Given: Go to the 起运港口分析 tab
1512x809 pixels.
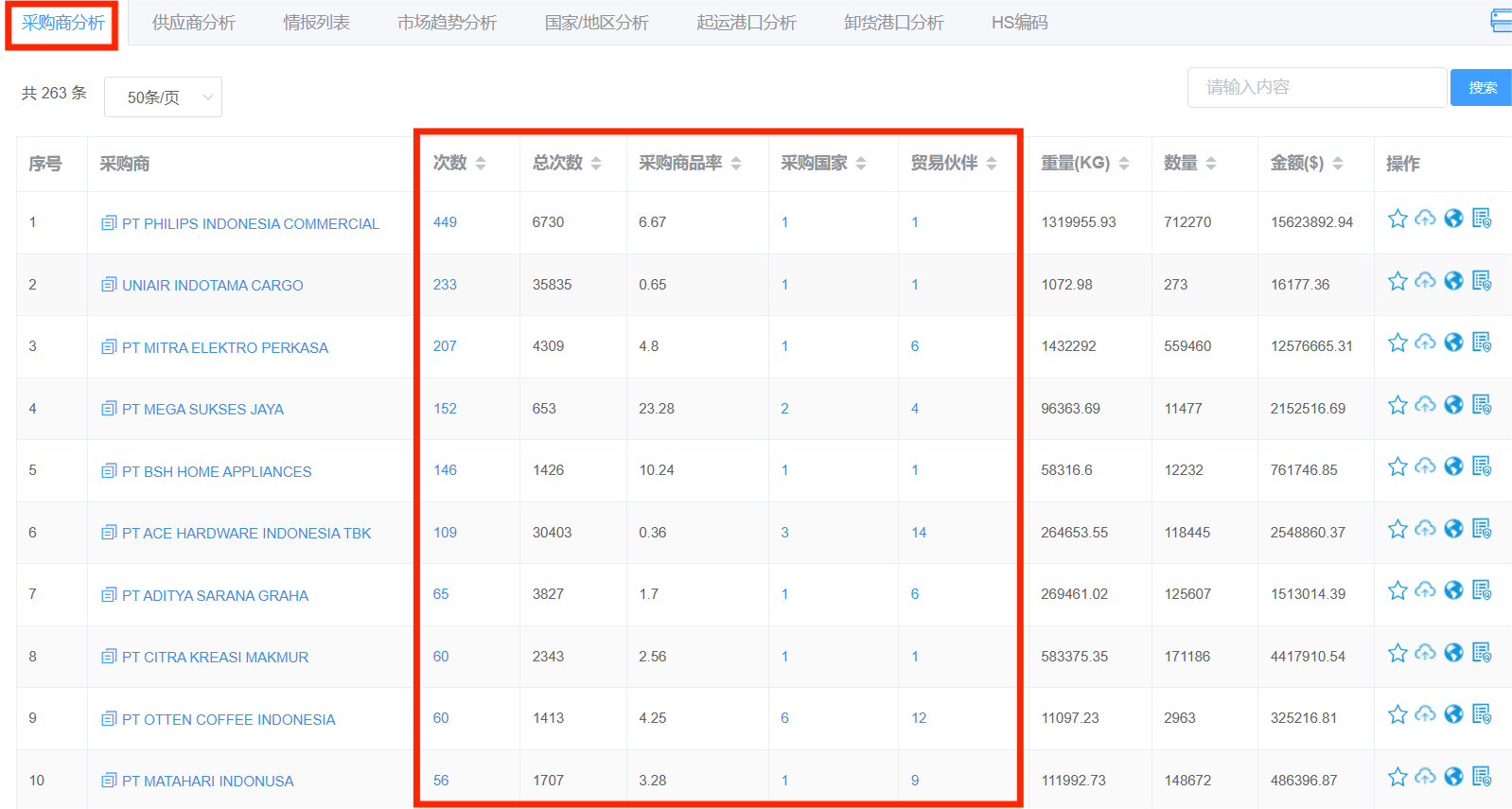Looking at the screenshot, I should (747, 23).
